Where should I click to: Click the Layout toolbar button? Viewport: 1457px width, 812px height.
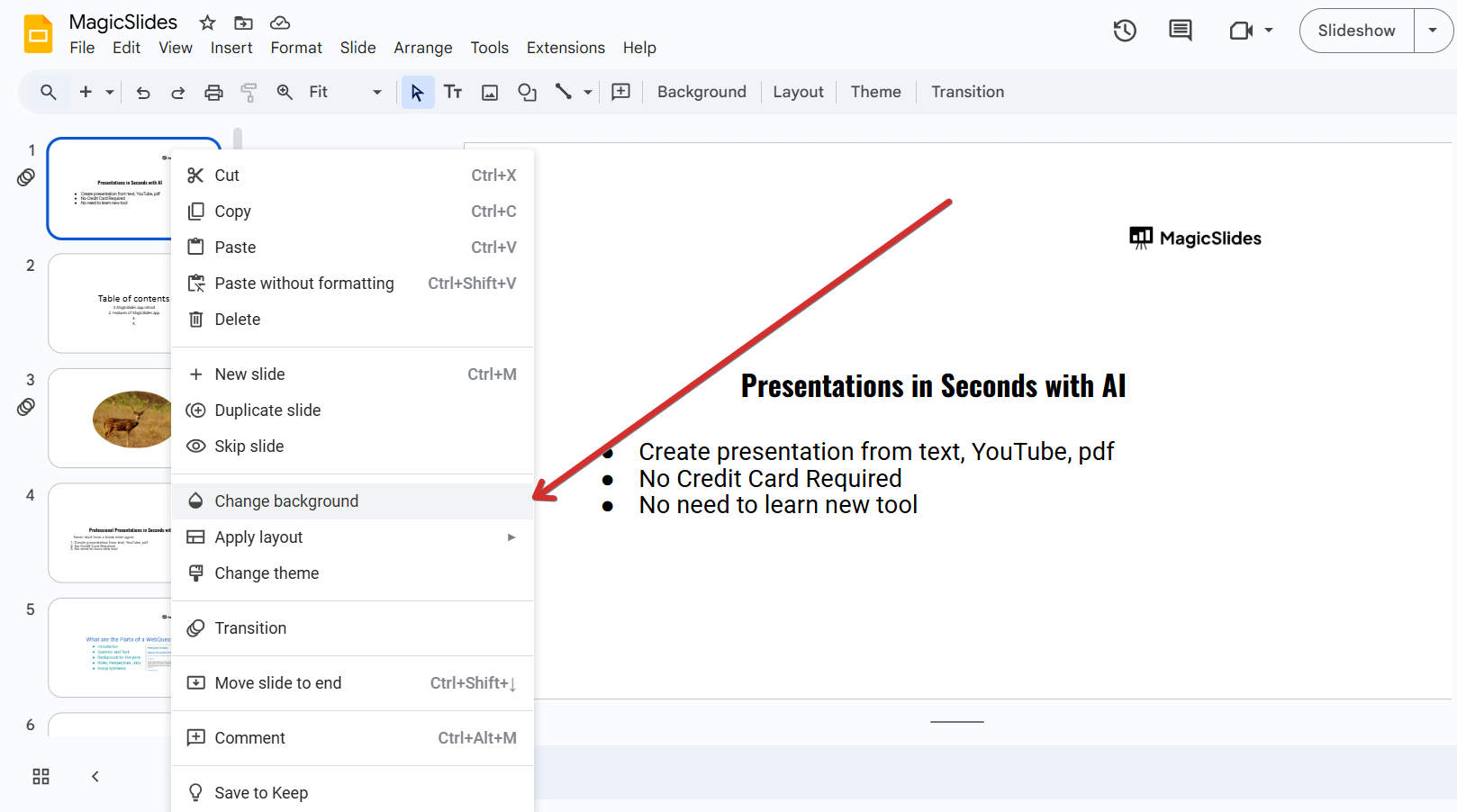798,92
